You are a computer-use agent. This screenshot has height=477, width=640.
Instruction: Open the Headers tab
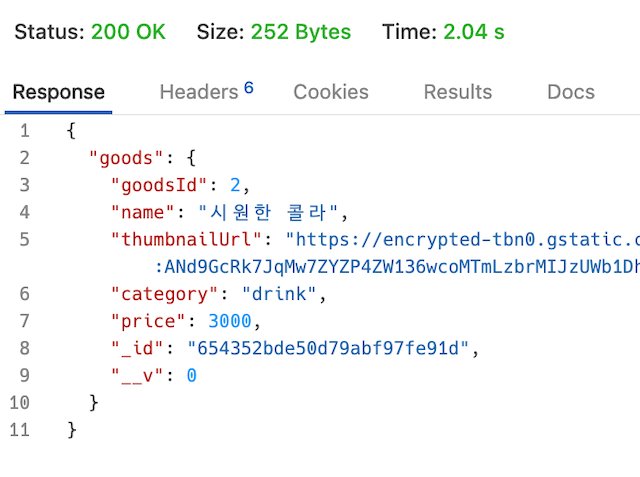coord(199,92)
